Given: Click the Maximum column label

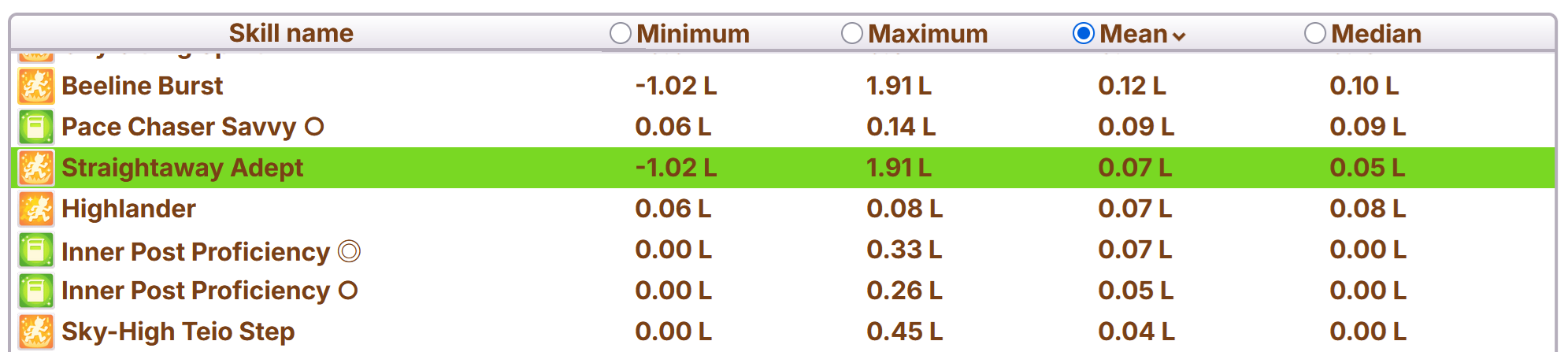Looking at the screenshot, I should [x=928, y=34].
